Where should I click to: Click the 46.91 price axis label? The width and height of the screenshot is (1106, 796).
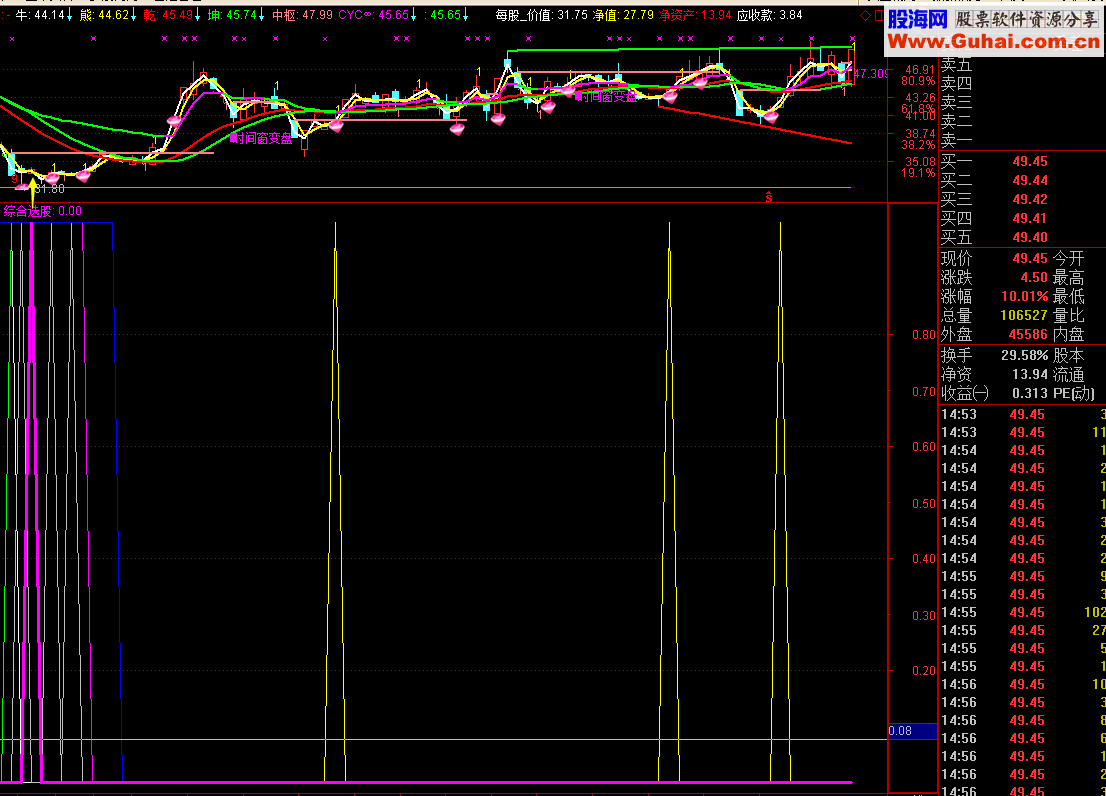(x=920, y=70)
